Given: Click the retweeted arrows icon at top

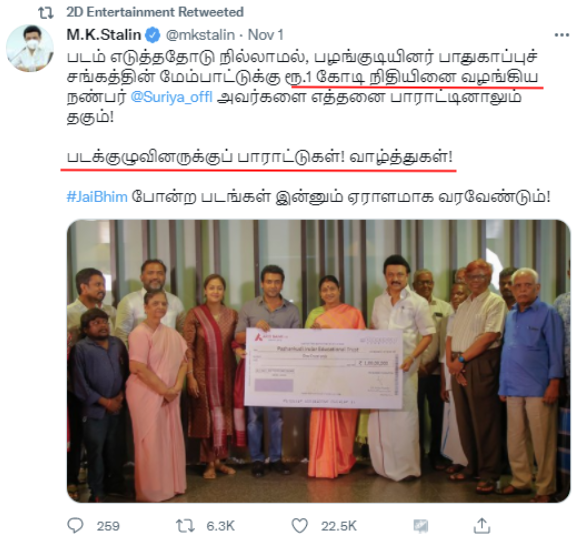Looking at the screenshot, I should tap(46, 13).
